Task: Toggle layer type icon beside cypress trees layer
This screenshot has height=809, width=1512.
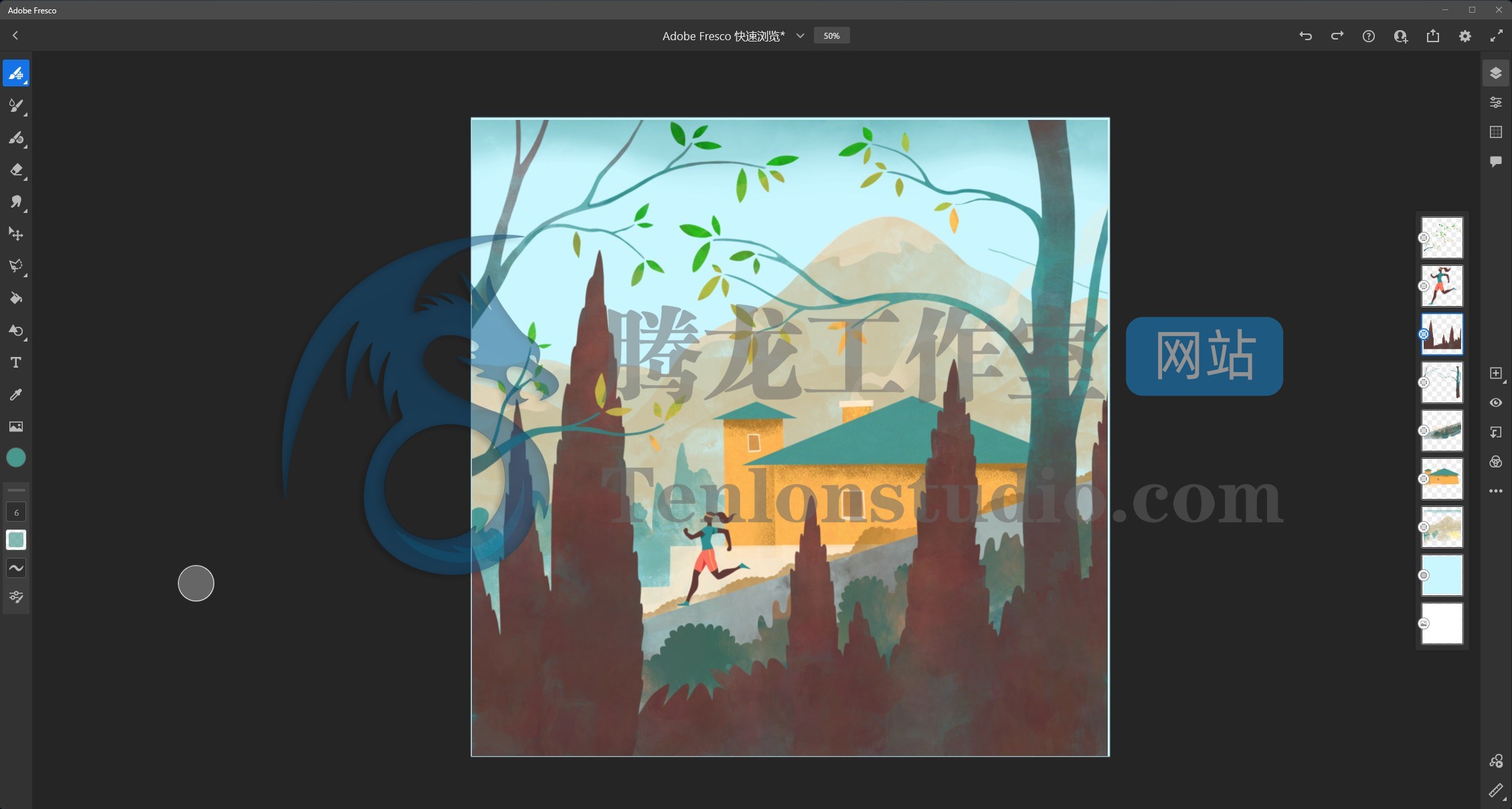Action: click(1424, 334)
